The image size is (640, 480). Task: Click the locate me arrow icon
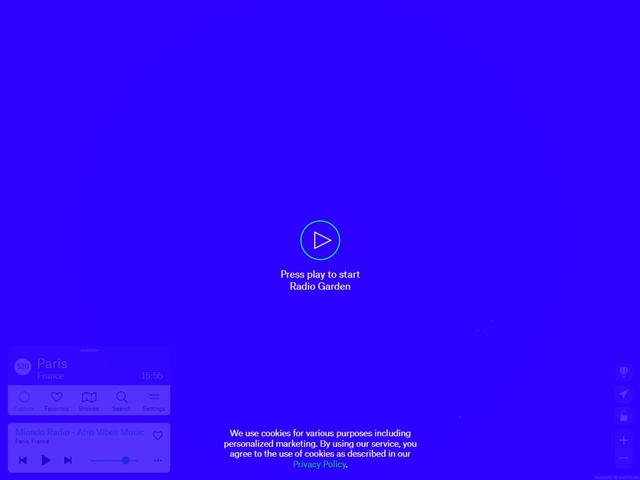coord(624,394)
